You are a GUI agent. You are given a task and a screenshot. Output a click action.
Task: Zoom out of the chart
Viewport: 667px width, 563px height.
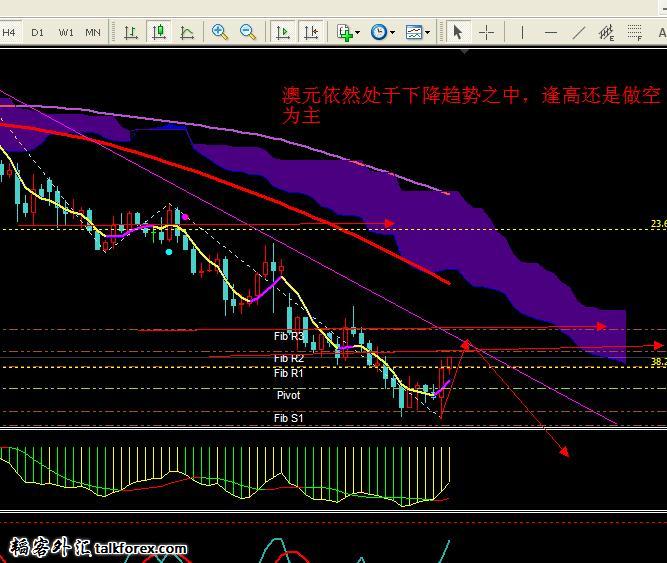[x=247, y=32]
